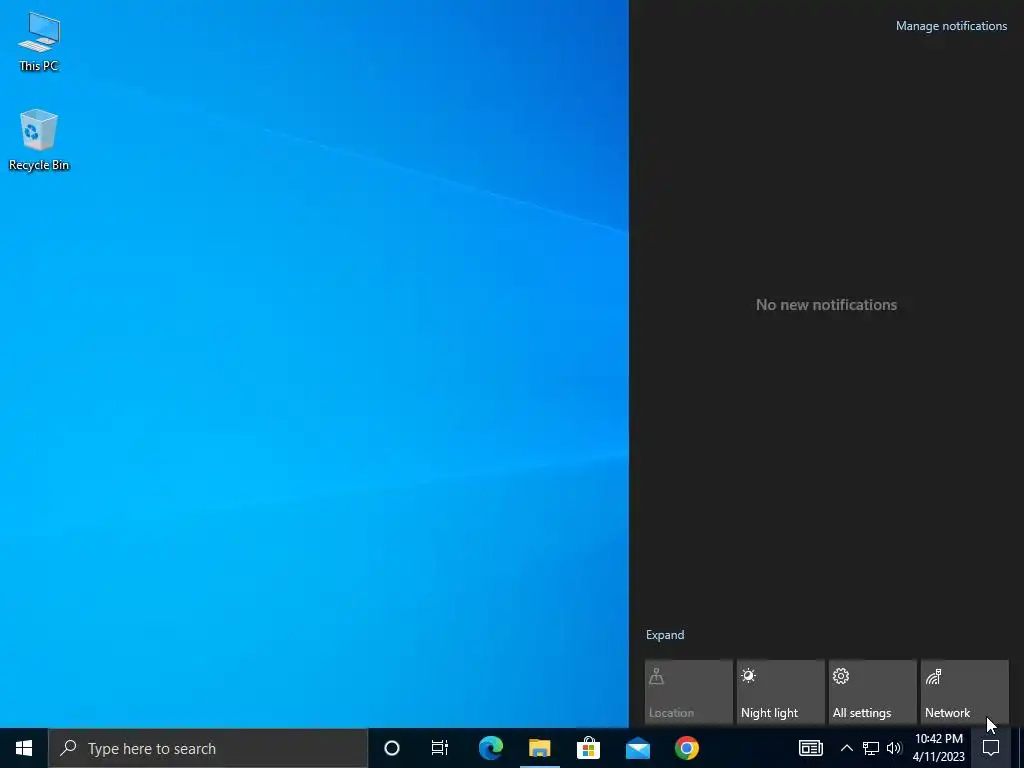The image size is (1024, 768).
Task: Launch Google Chrome from the taskbar
Action: click(686, 748)
